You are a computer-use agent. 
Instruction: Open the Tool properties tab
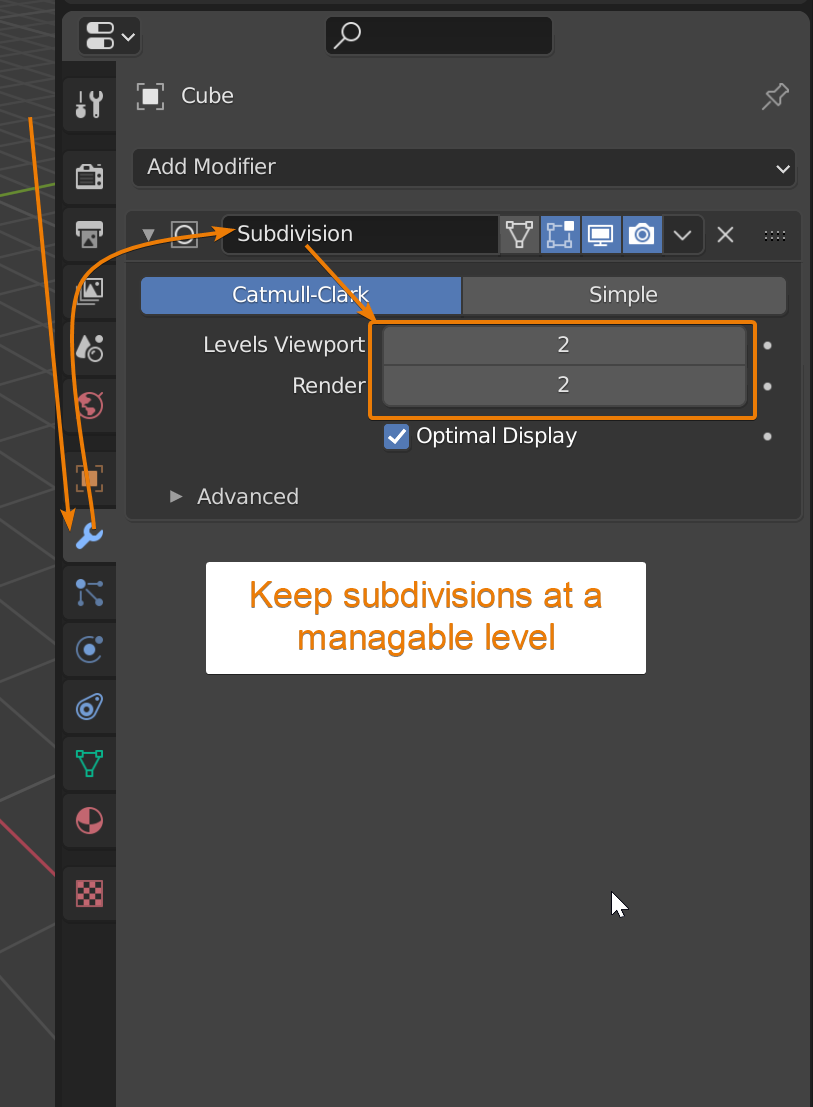(89, 104)
